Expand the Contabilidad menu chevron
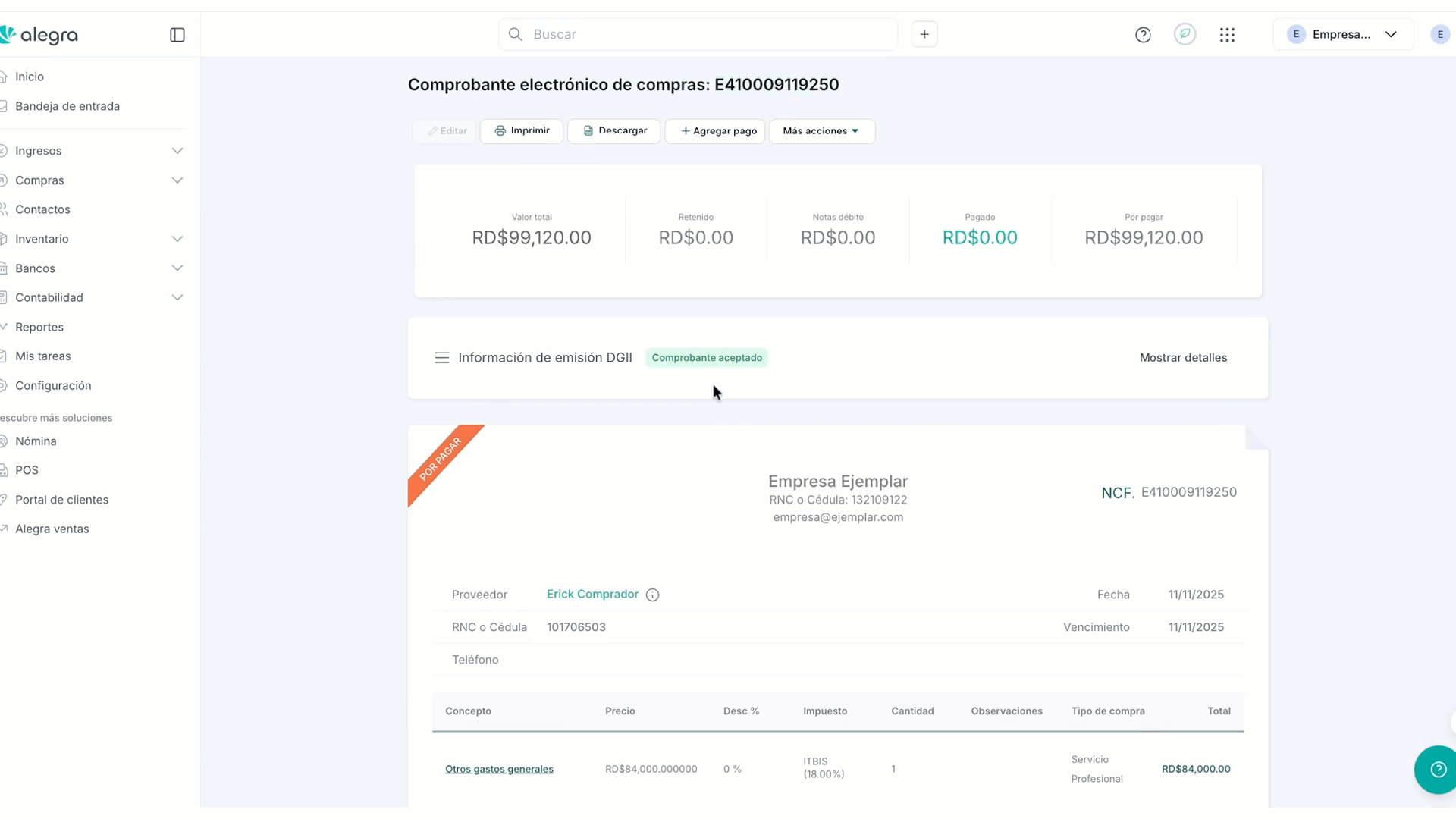Image resolution: width=1456 pixels, height=819 pixels. (177, 298)
